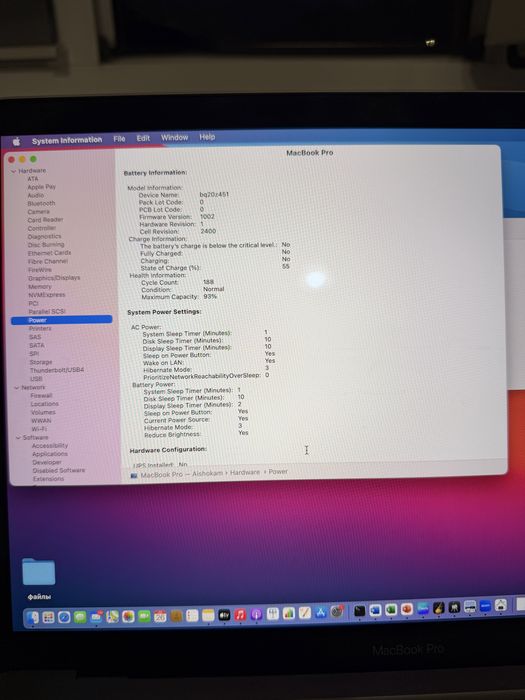Open Music app in the Dock
The image size is (525, 700).
coord(240,615)
